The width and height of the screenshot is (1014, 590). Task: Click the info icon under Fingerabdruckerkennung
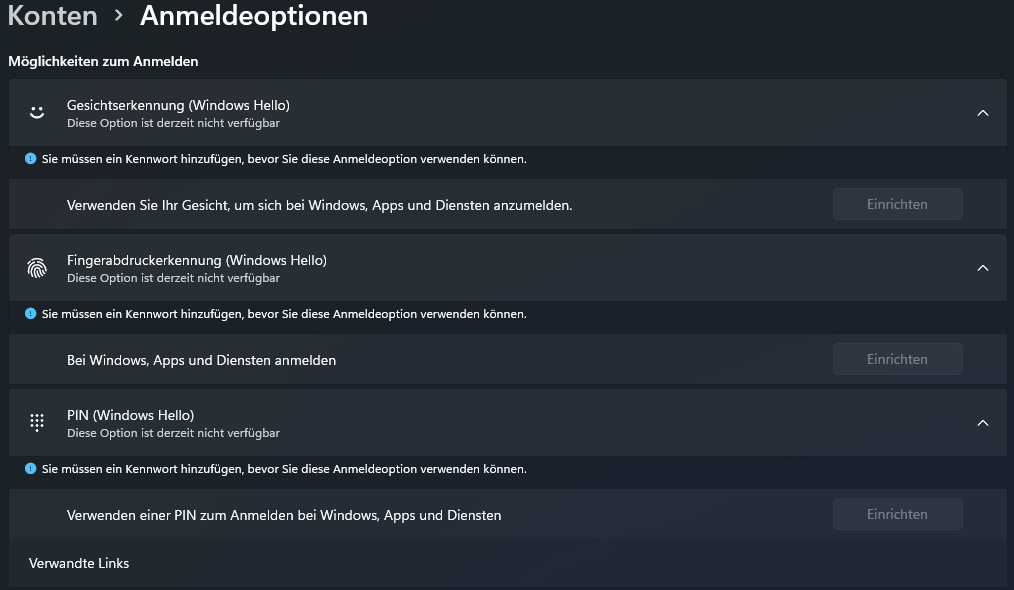click(x=30, y=314)
